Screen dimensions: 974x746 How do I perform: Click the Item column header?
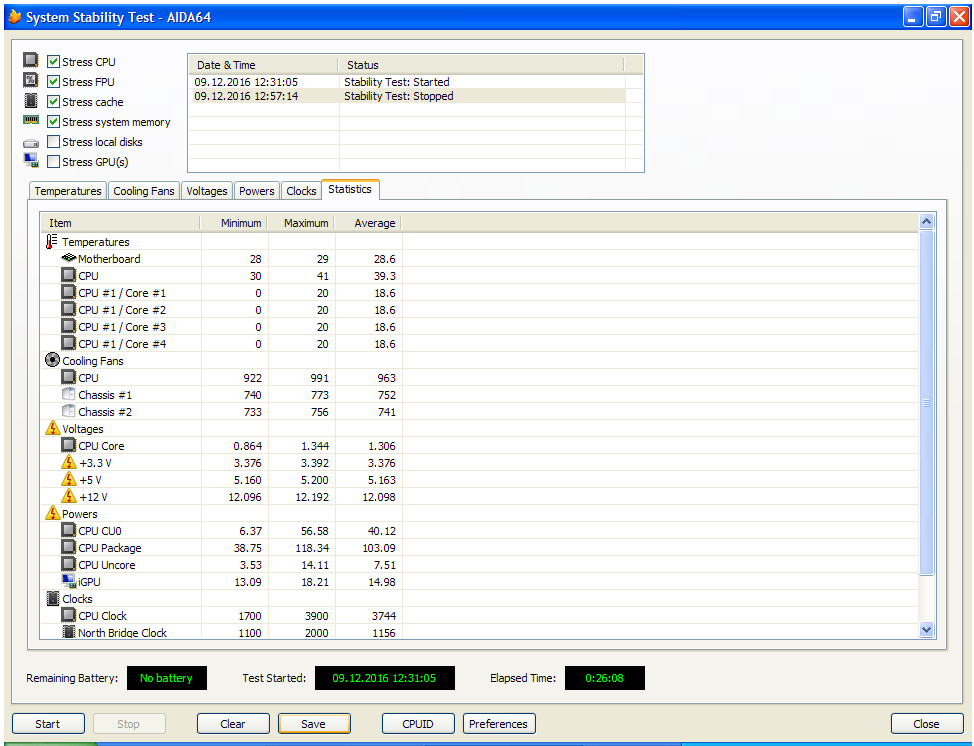pos(121,223)
